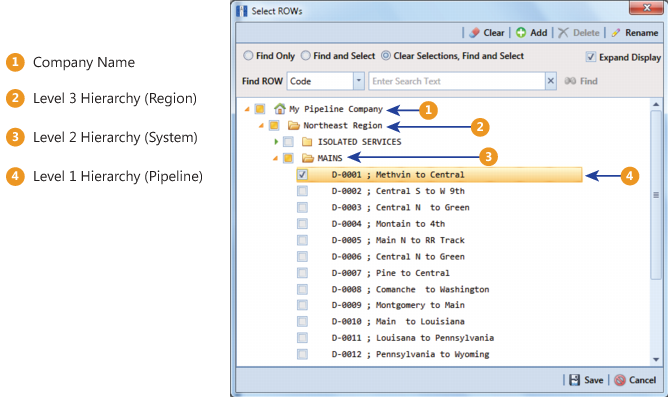Screen dimensions: 669x398
Task: Select Clear Selections, Find and Select option
Action: (x=386, y=56)
